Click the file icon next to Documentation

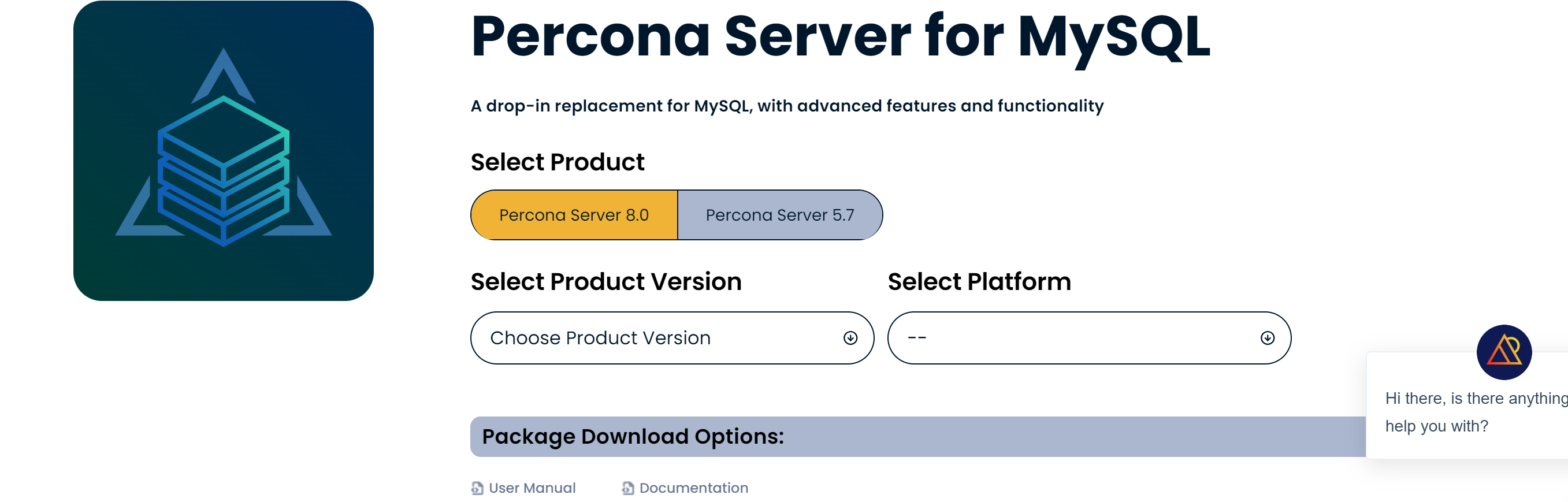[x=627, y=488]
